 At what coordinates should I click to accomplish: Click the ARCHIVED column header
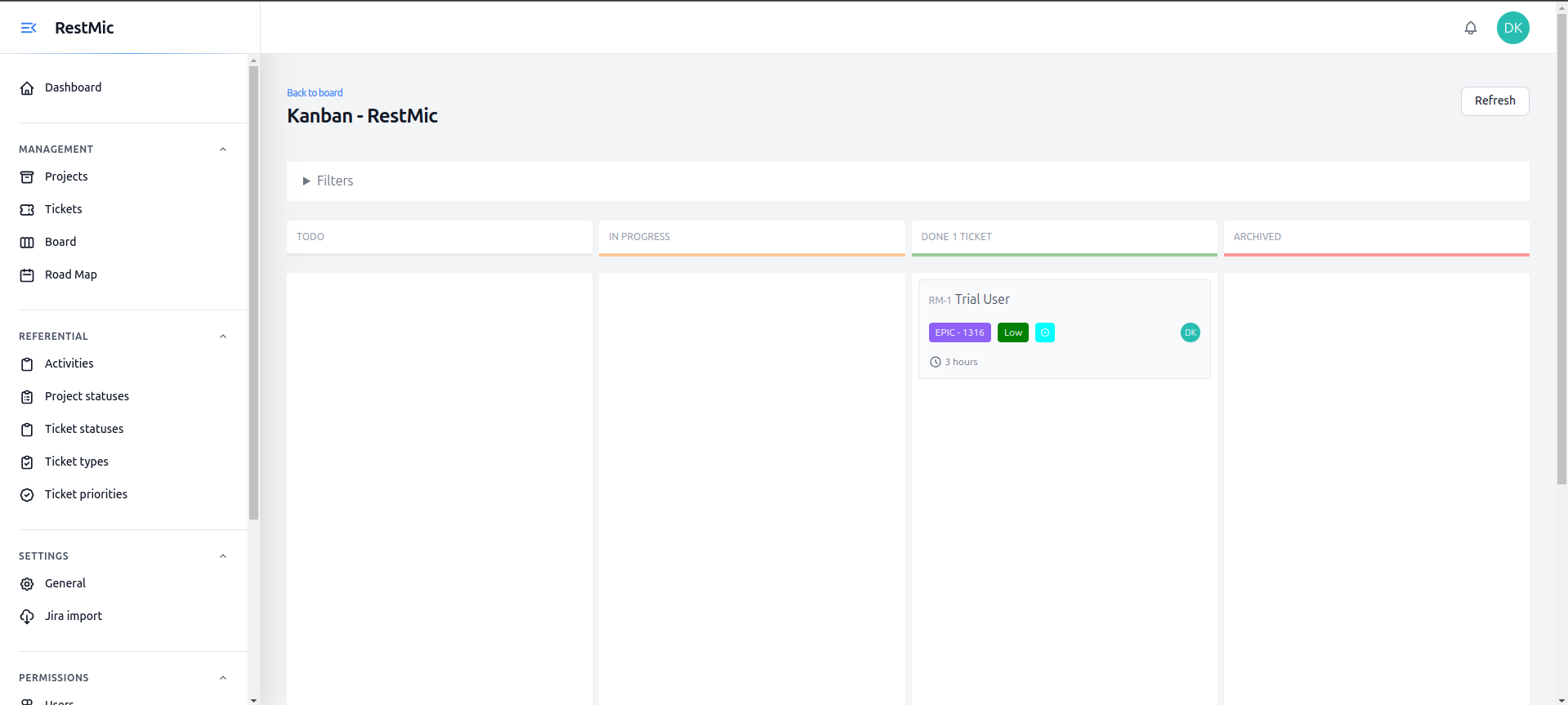pos(1376,238)
